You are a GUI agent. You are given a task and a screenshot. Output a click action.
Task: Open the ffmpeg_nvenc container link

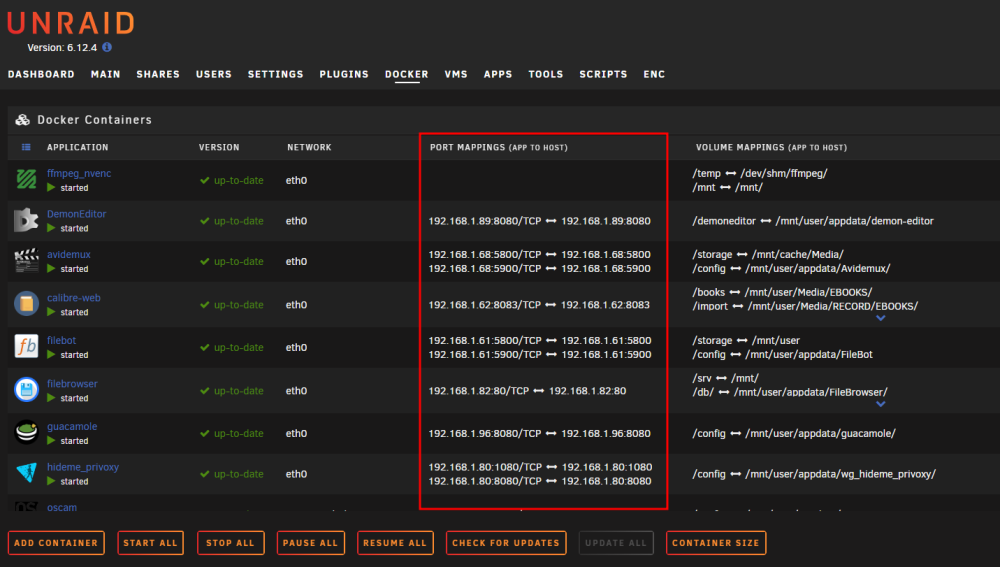pyautogui.click(x=79, y=173)
